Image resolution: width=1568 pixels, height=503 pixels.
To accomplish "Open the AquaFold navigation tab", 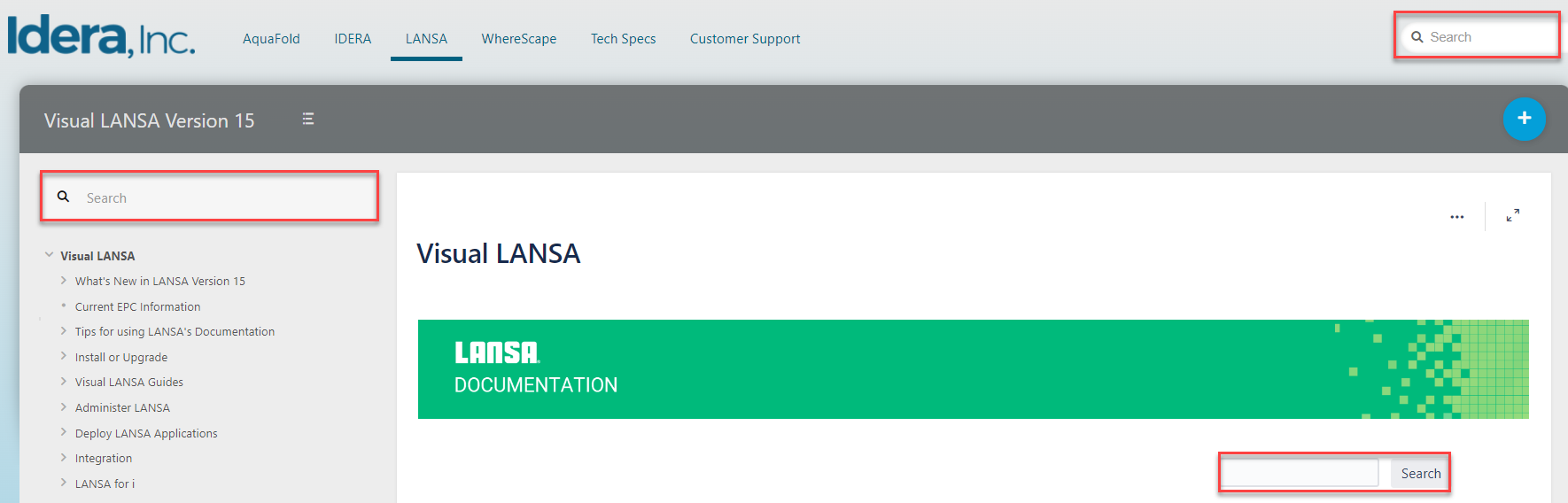I will [x=271, y=39].
